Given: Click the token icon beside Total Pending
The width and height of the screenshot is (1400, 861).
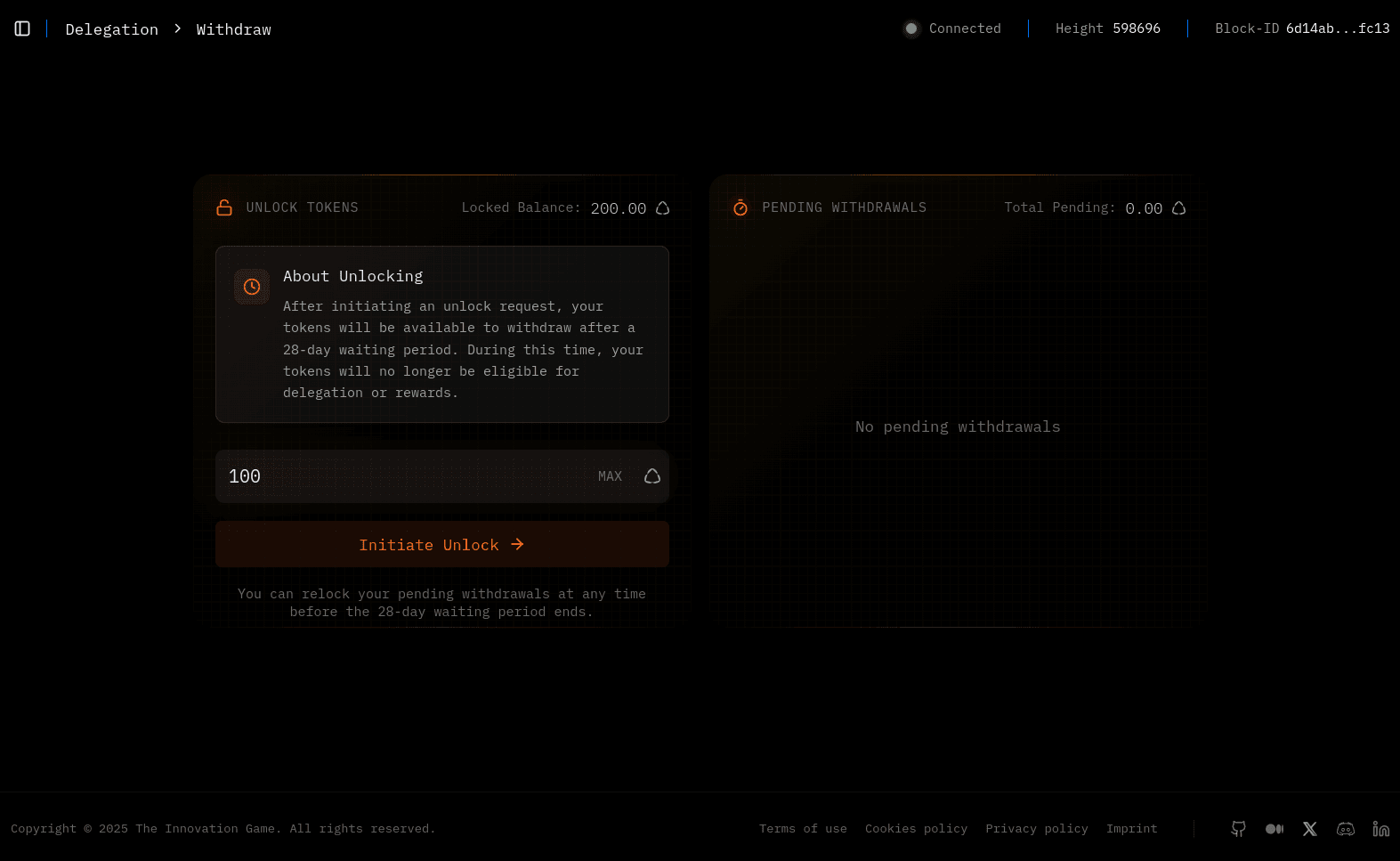Looking at the screenshot, I should coord(1178,208).
